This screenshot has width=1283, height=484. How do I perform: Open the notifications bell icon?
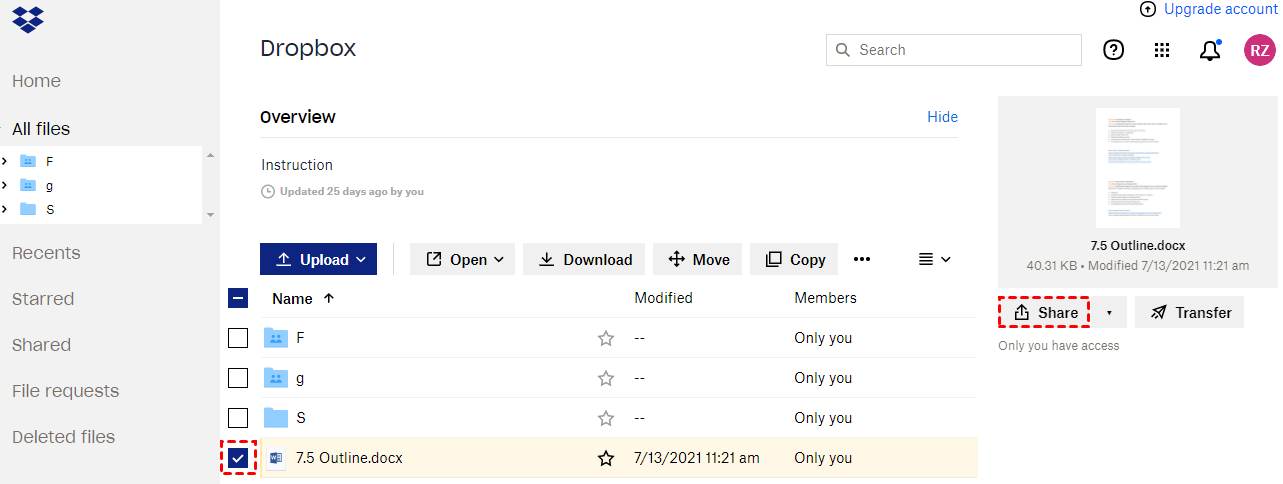pos(1210,50)
